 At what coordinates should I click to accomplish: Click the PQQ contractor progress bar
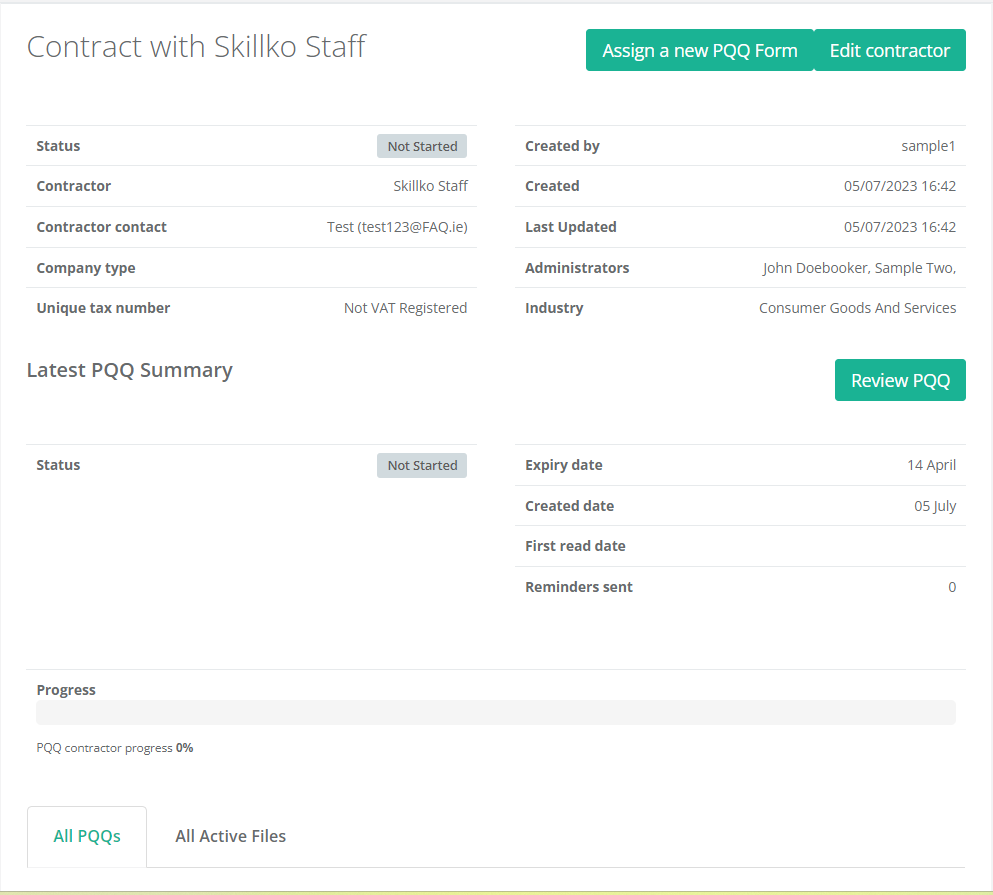pyautogui.click(x=496, y=712)
